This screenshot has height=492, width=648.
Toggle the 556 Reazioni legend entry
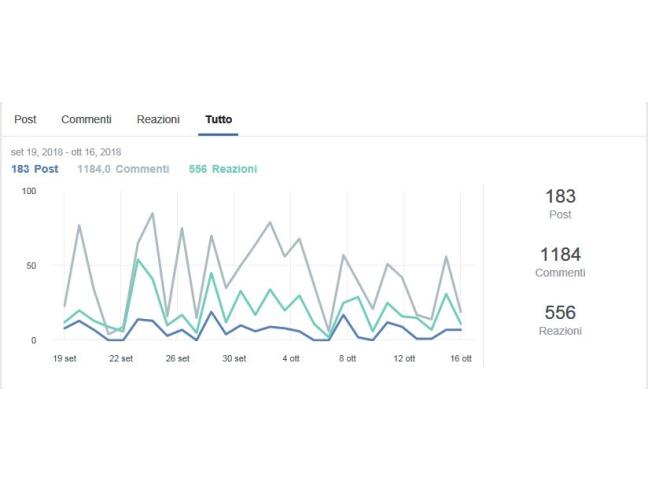[222, 169]
